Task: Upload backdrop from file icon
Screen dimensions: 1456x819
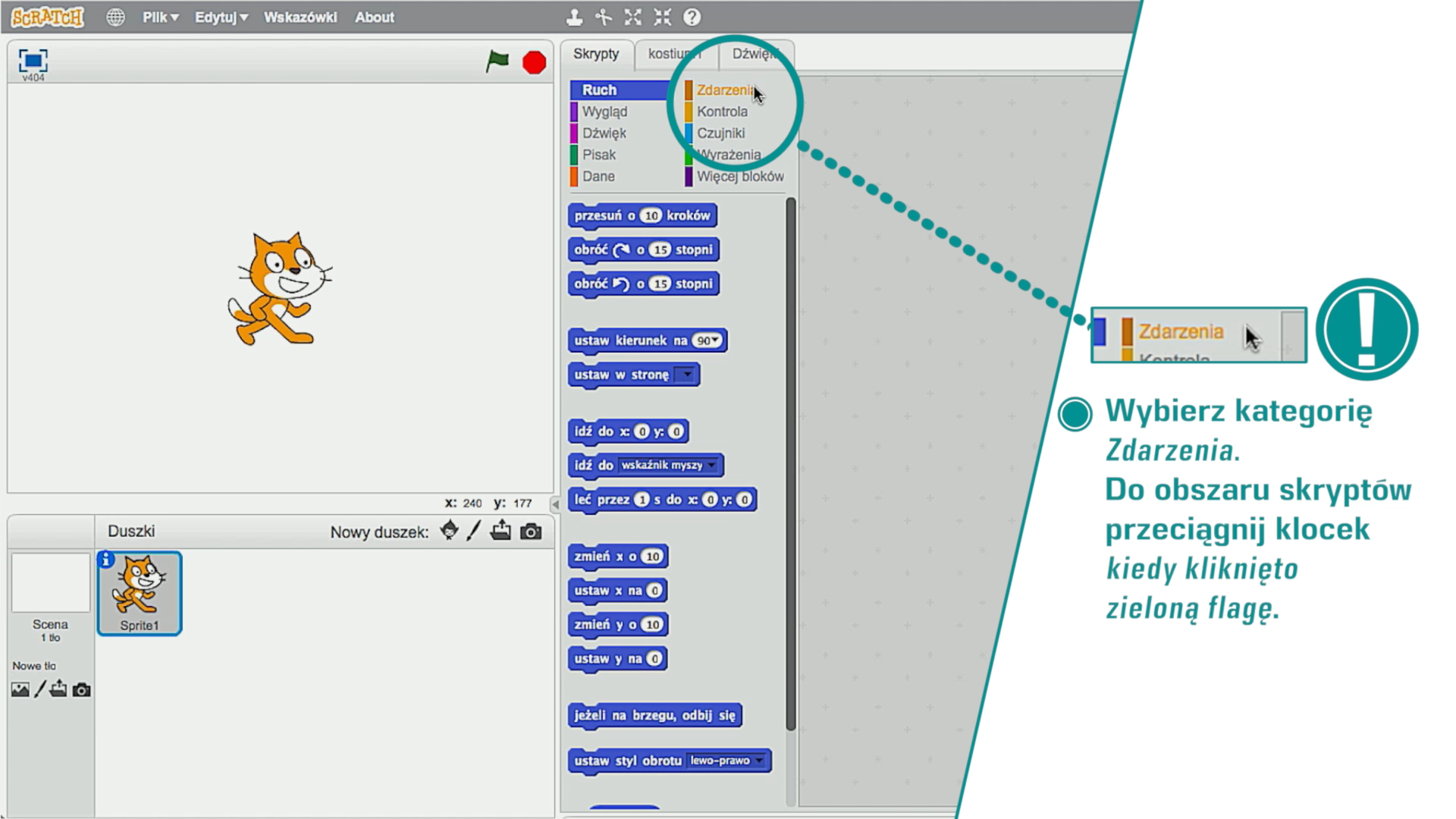Action: (58, 689)
